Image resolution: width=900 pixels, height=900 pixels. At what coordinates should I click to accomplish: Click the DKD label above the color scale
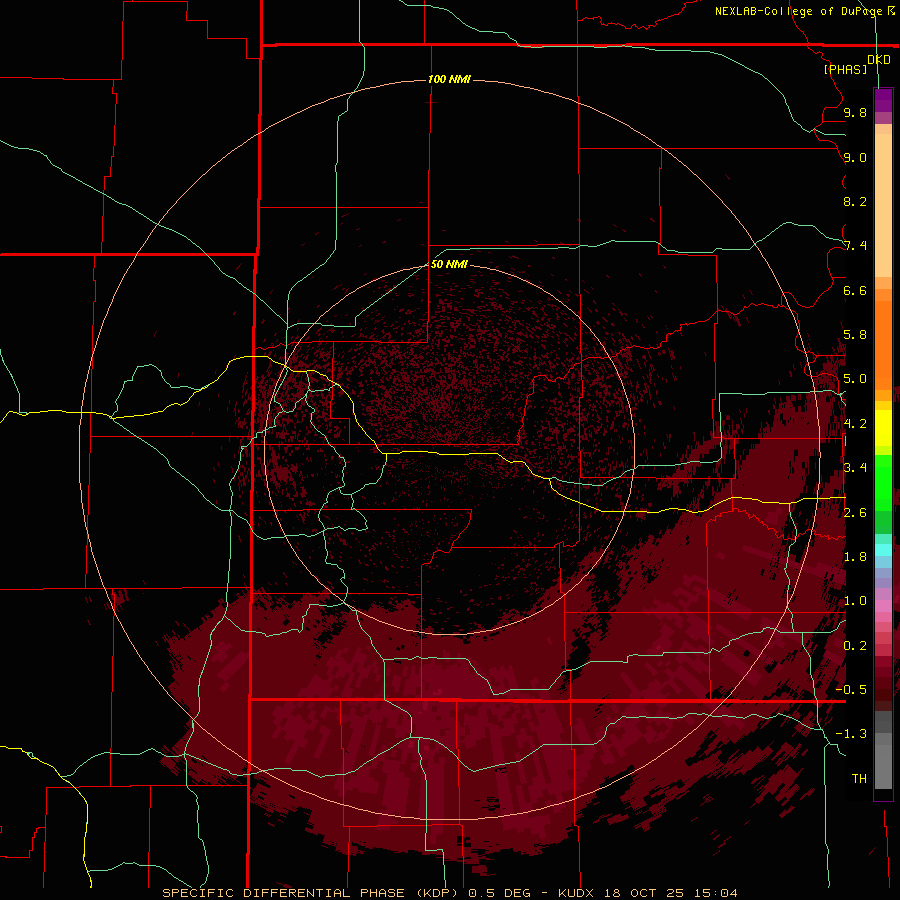tap(879, 60)
